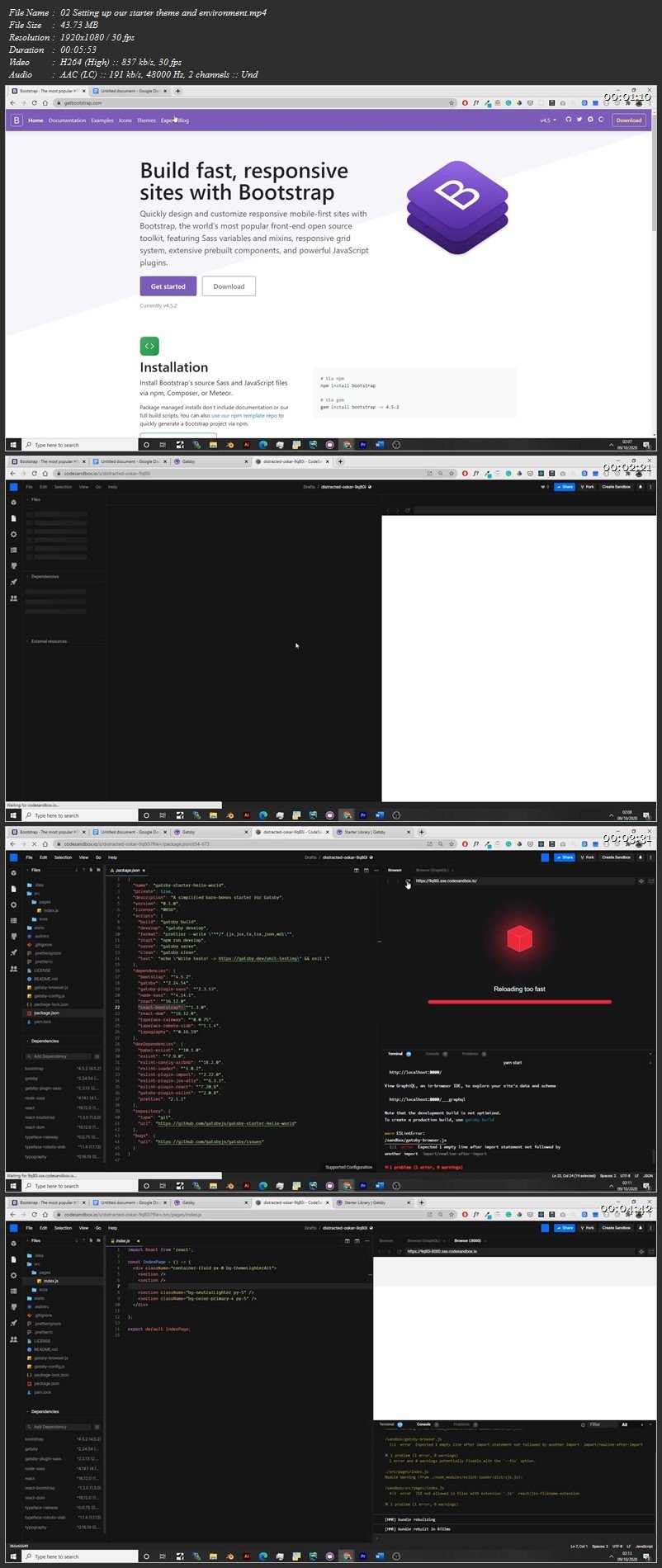Open Word from taskbar under the Bootstrap page

[380, 444]
